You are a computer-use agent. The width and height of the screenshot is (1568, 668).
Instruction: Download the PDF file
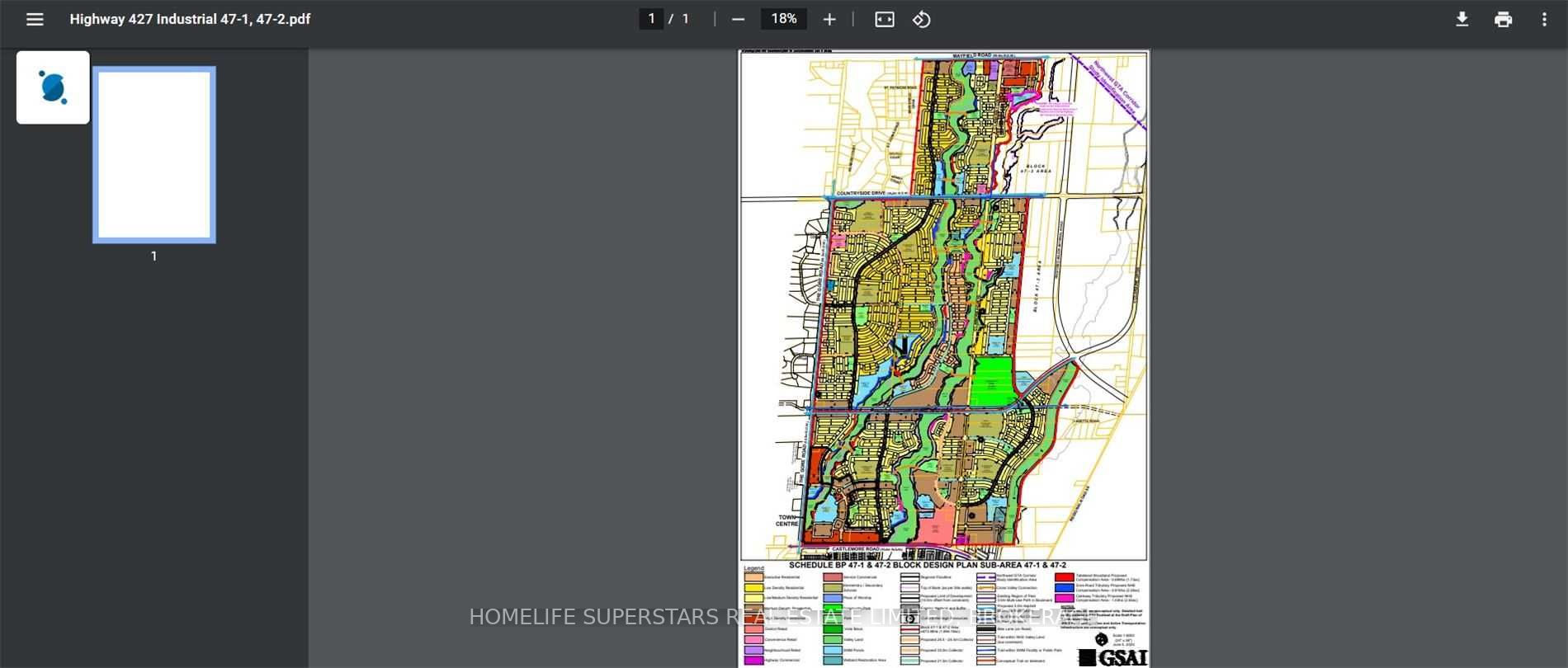point(1462,19)
